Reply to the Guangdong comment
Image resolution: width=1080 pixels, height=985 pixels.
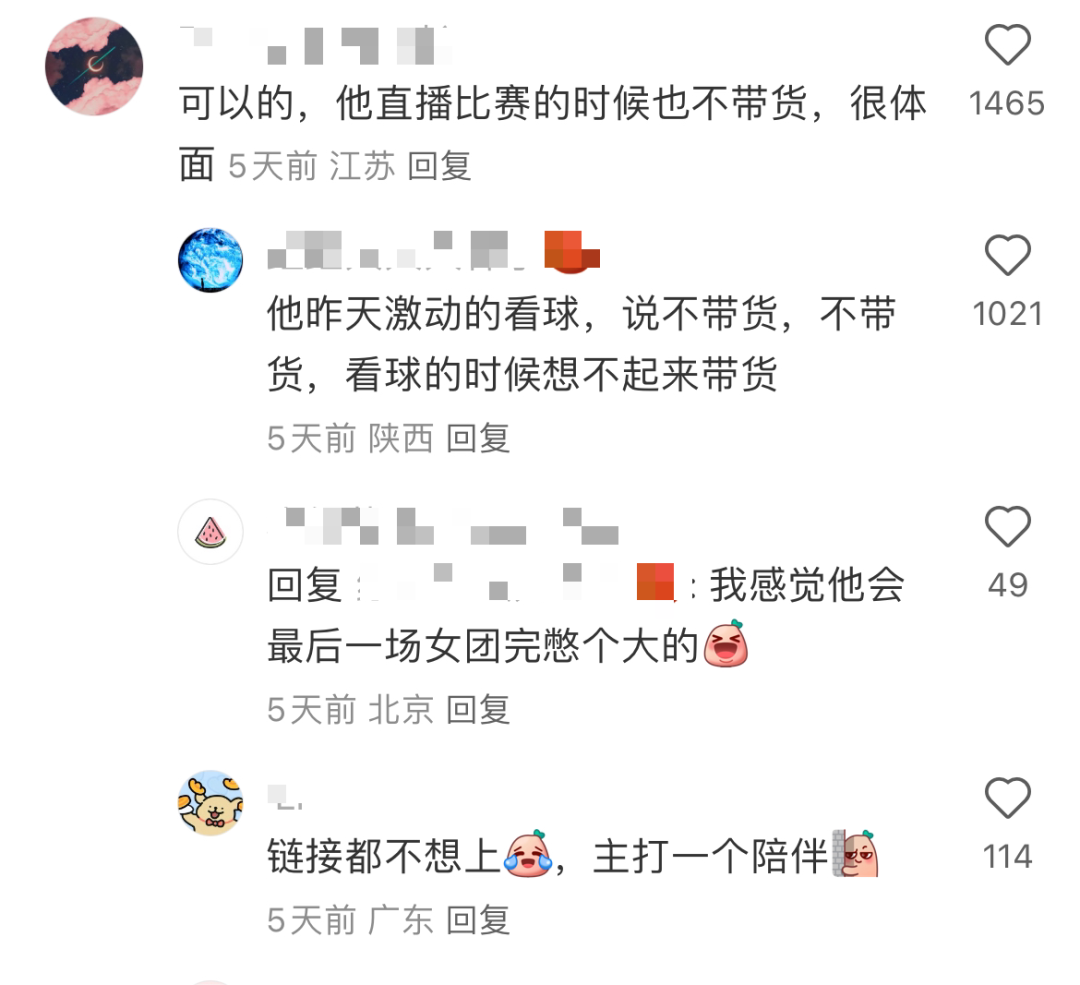point(478,921)
